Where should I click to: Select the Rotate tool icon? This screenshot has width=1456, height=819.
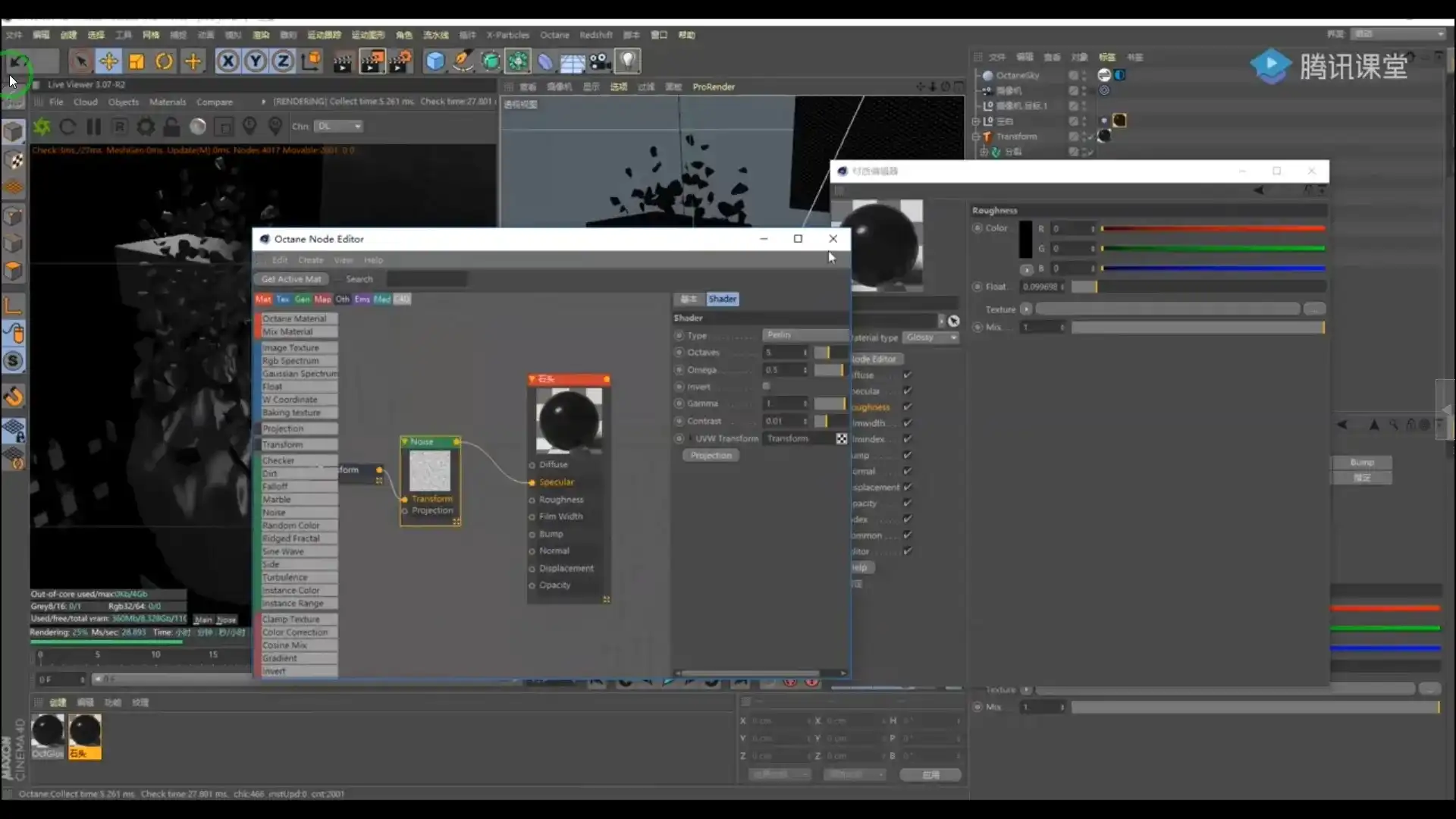[x=164, y=61]
